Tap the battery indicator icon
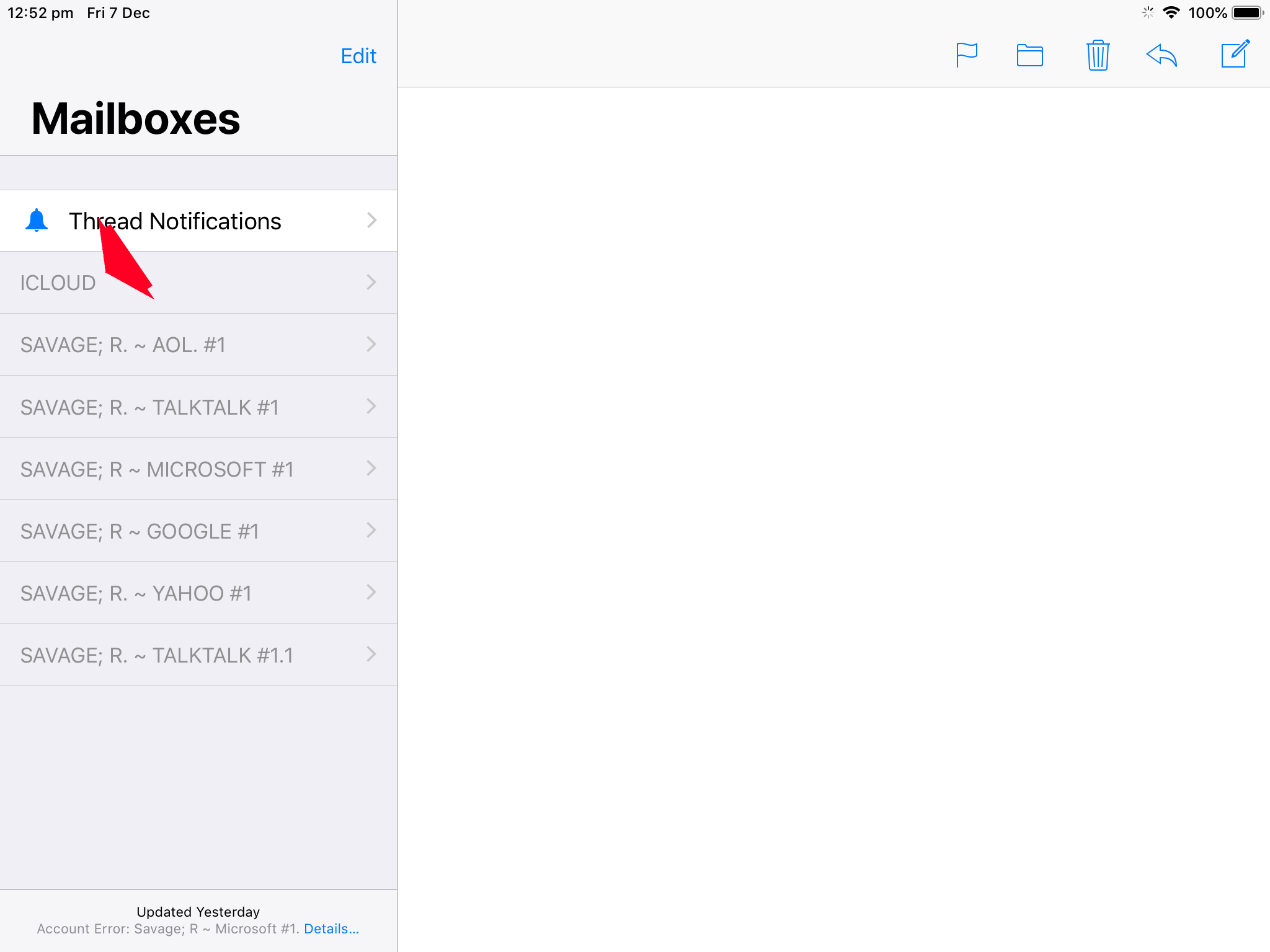Image resolution: width=1270 pixels, height=952 pixels. coord(1247,13)
